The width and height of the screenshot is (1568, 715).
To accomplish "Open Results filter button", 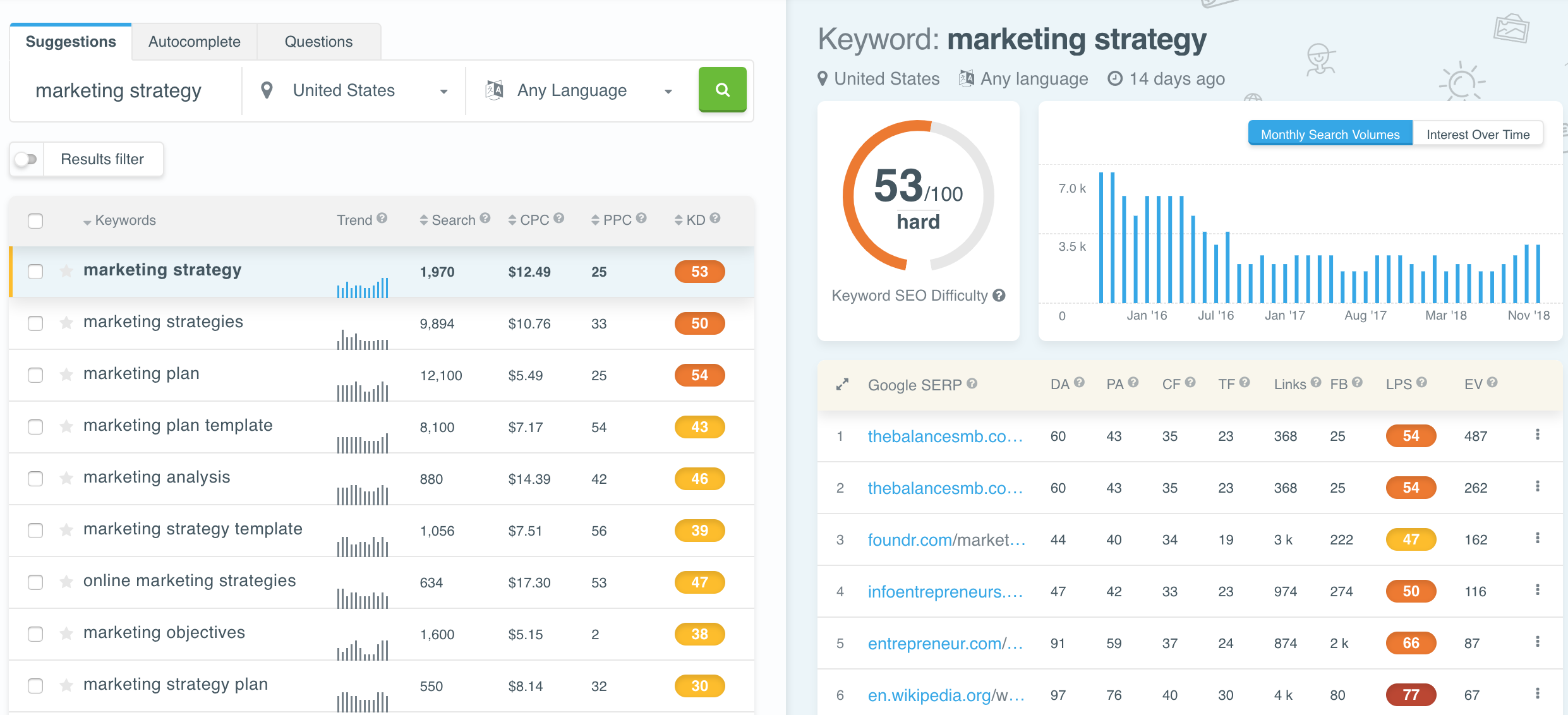I will tap(102, 159).
